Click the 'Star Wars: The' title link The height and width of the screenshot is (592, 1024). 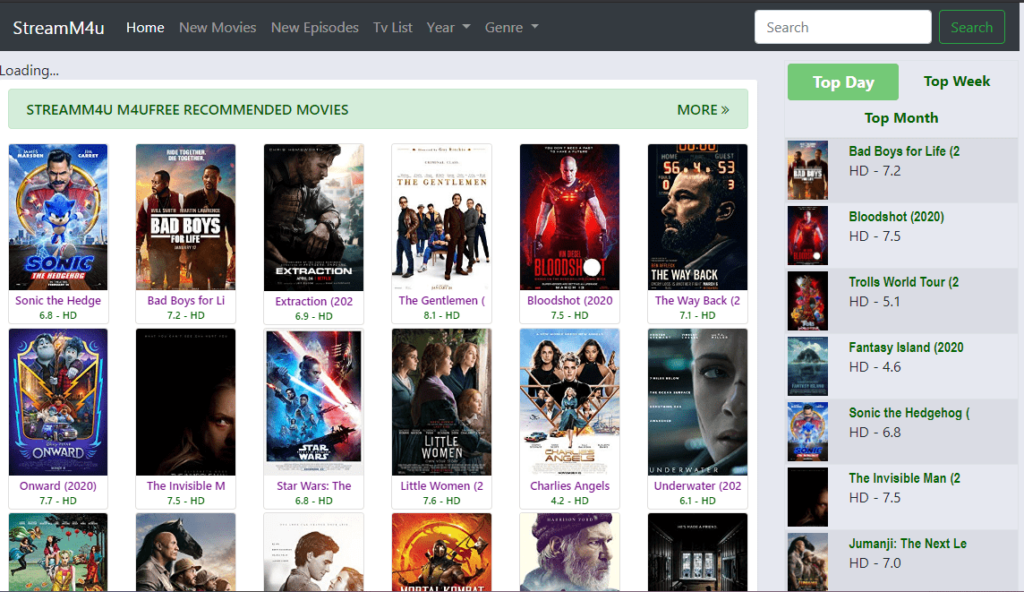point(313,486)
